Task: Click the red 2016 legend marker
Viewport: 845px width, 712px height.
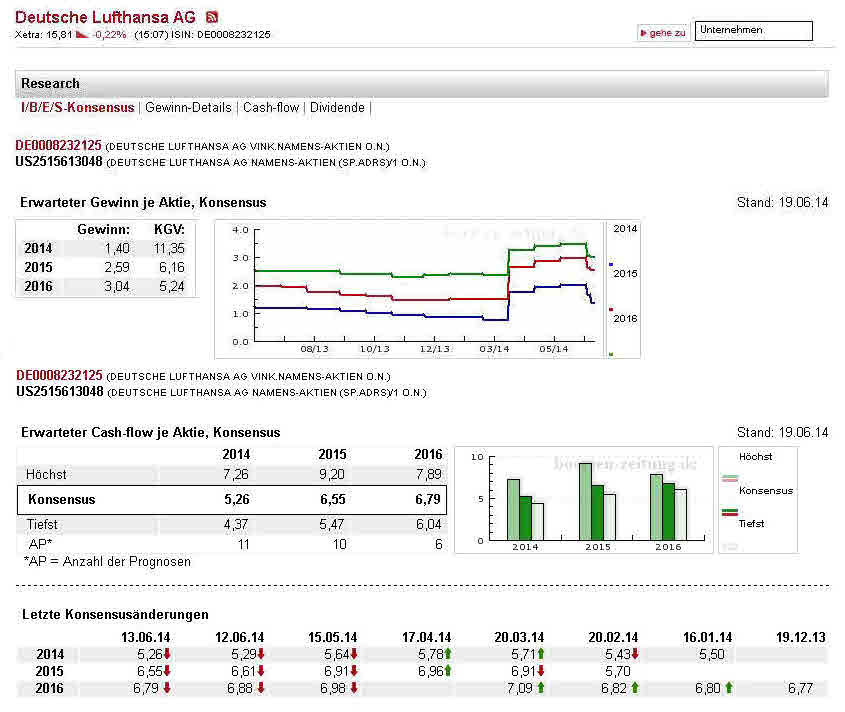Action: point(611,309)
